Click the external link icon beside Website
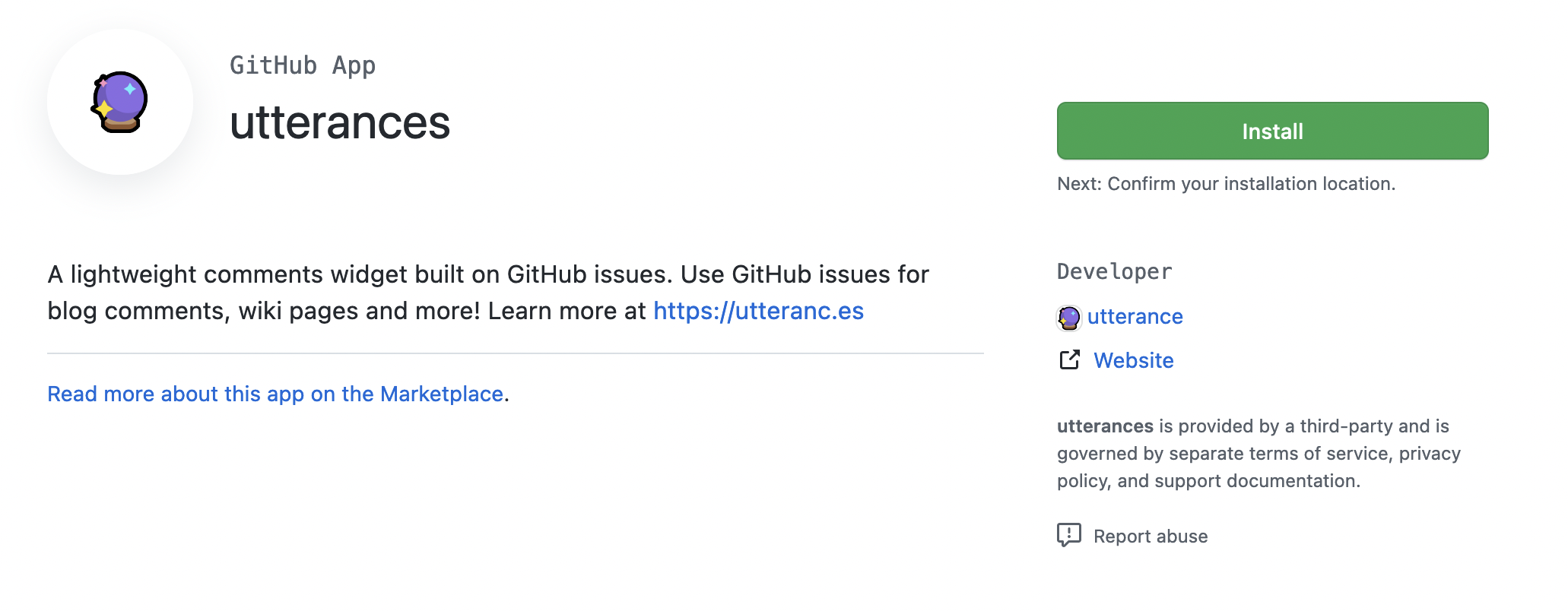This screenshot has width=1568, height=611. (x=1069, y=360)
